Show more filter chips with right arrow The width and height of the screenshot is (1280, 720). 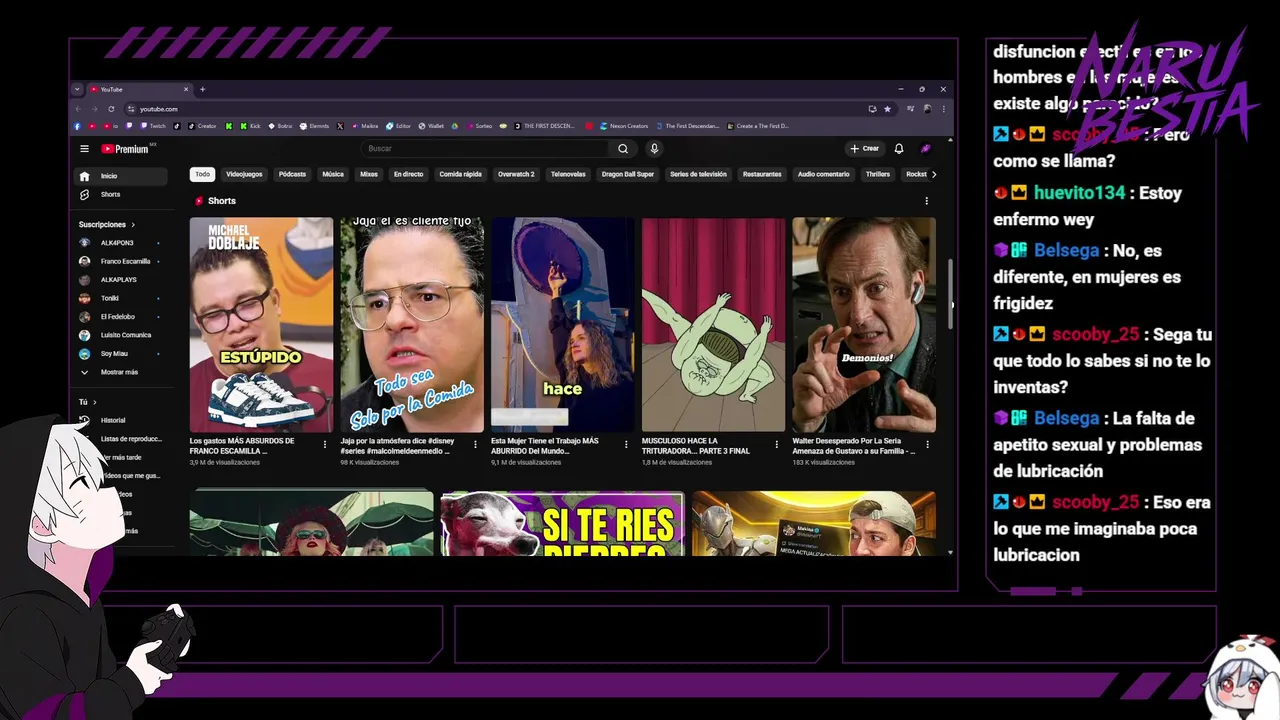pyautogui.click(x=934, y=174)
